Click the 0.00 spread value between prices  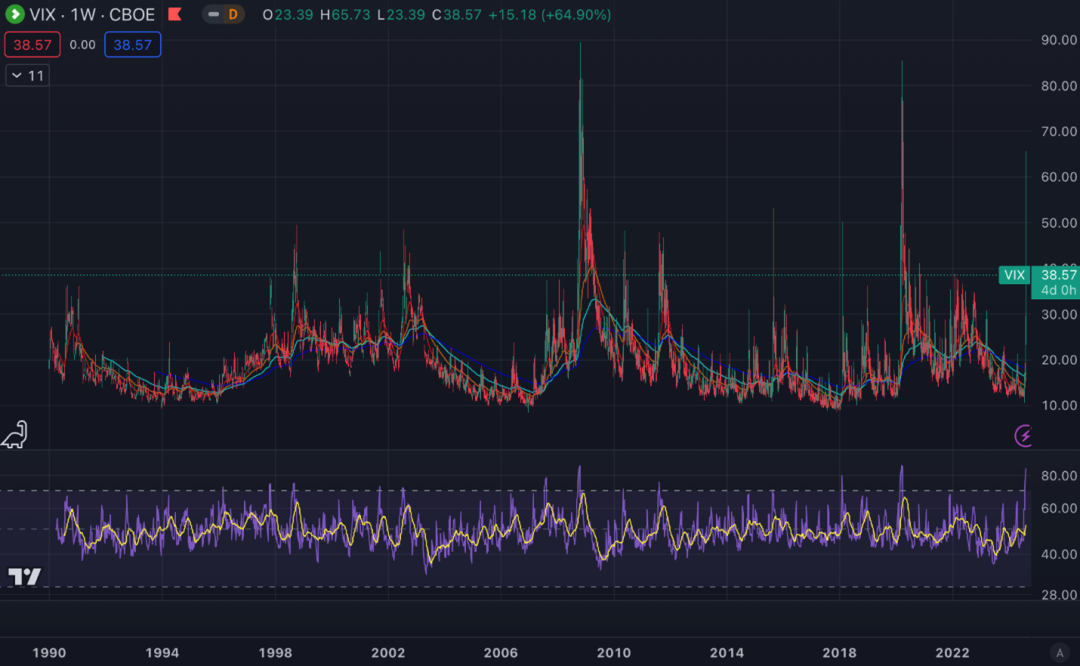83,45
